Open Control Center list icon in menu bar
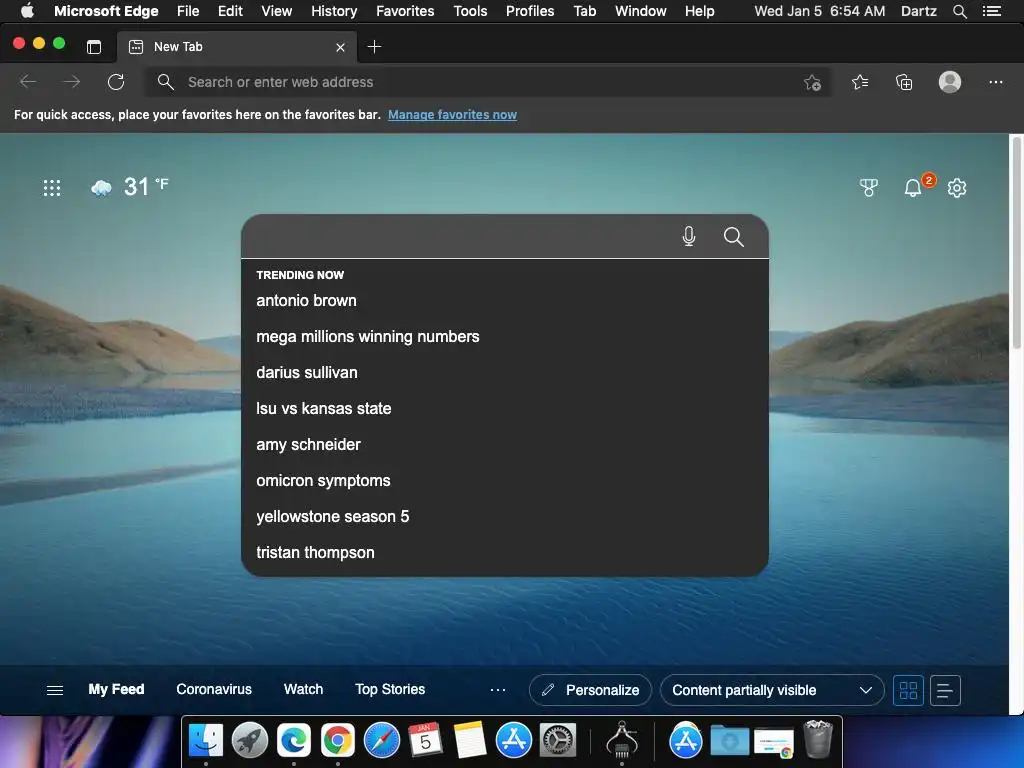The width and height of the screenshot is (1024, 768). [x=991, y=11]
